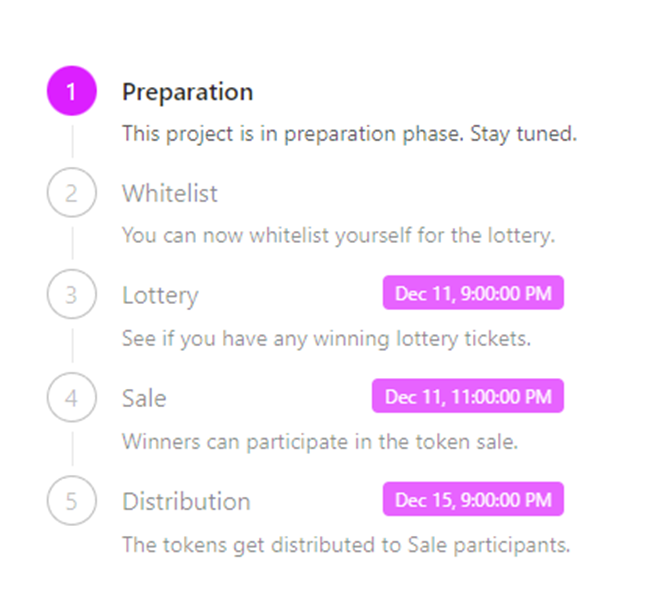650x599 pixels.
Task: Open the Distribution step heading
Action: [187, 501]
